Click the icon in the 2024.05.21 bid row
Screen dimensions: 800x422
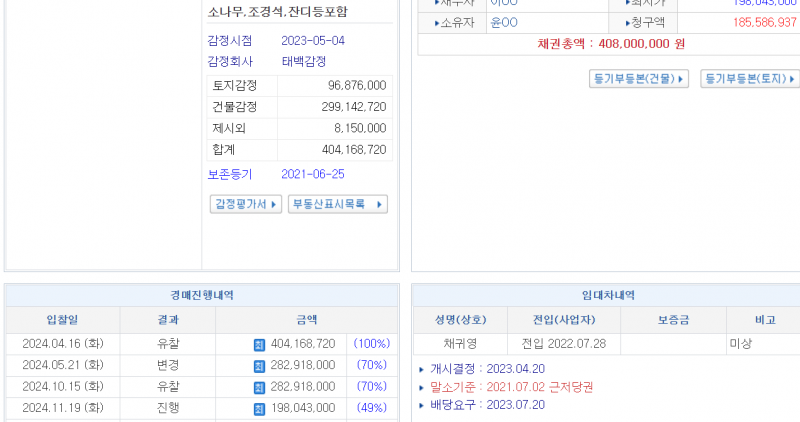coord(259,366)
